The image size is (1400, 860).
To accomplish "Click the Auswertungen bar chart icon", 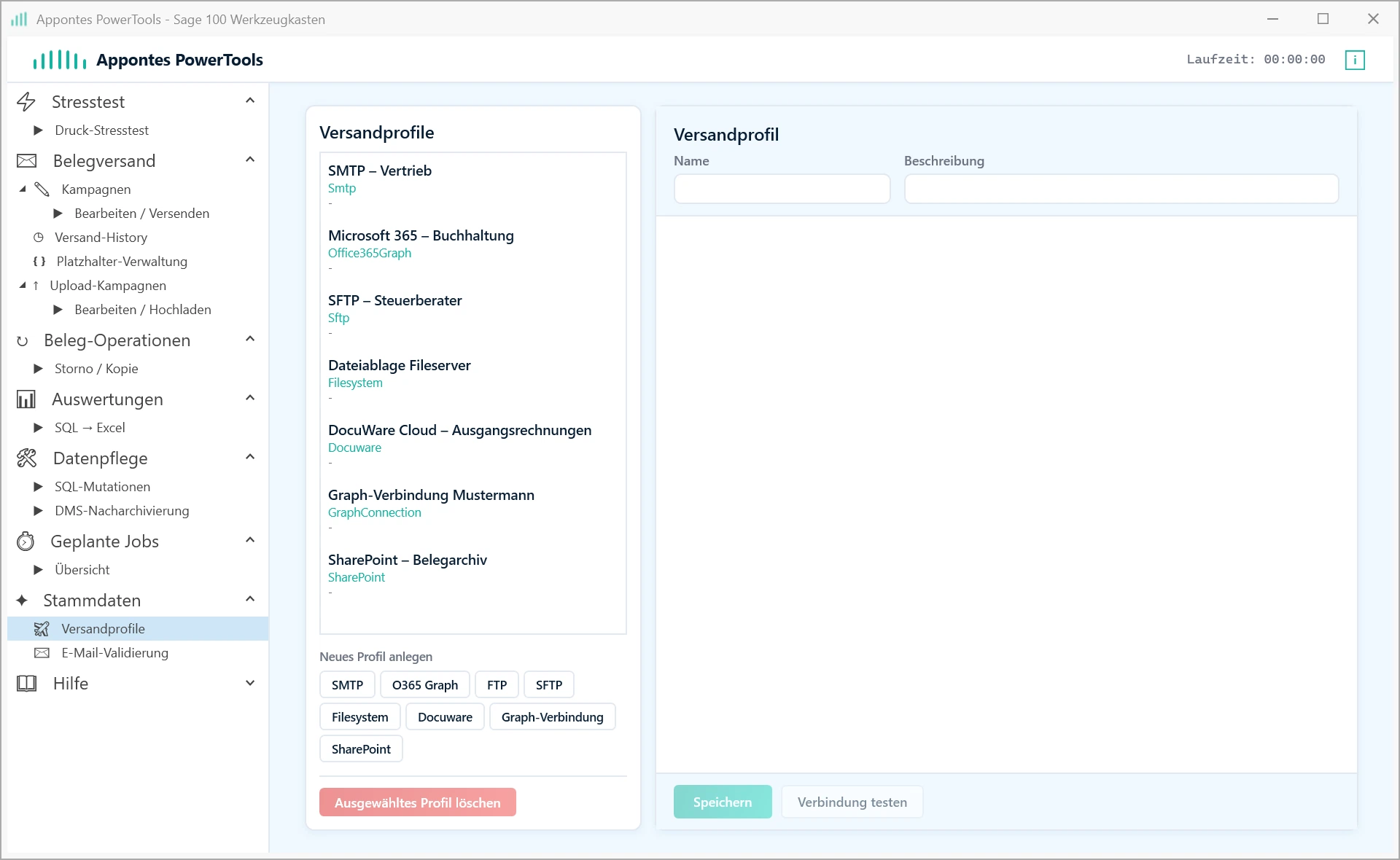I will [26, 399].
